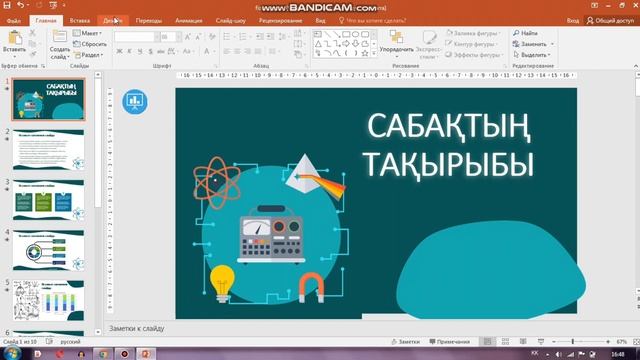Screen dimensions: 640x360
Task: Expand the shapes gallery More arrow
Action: click(x=374, y=53)
